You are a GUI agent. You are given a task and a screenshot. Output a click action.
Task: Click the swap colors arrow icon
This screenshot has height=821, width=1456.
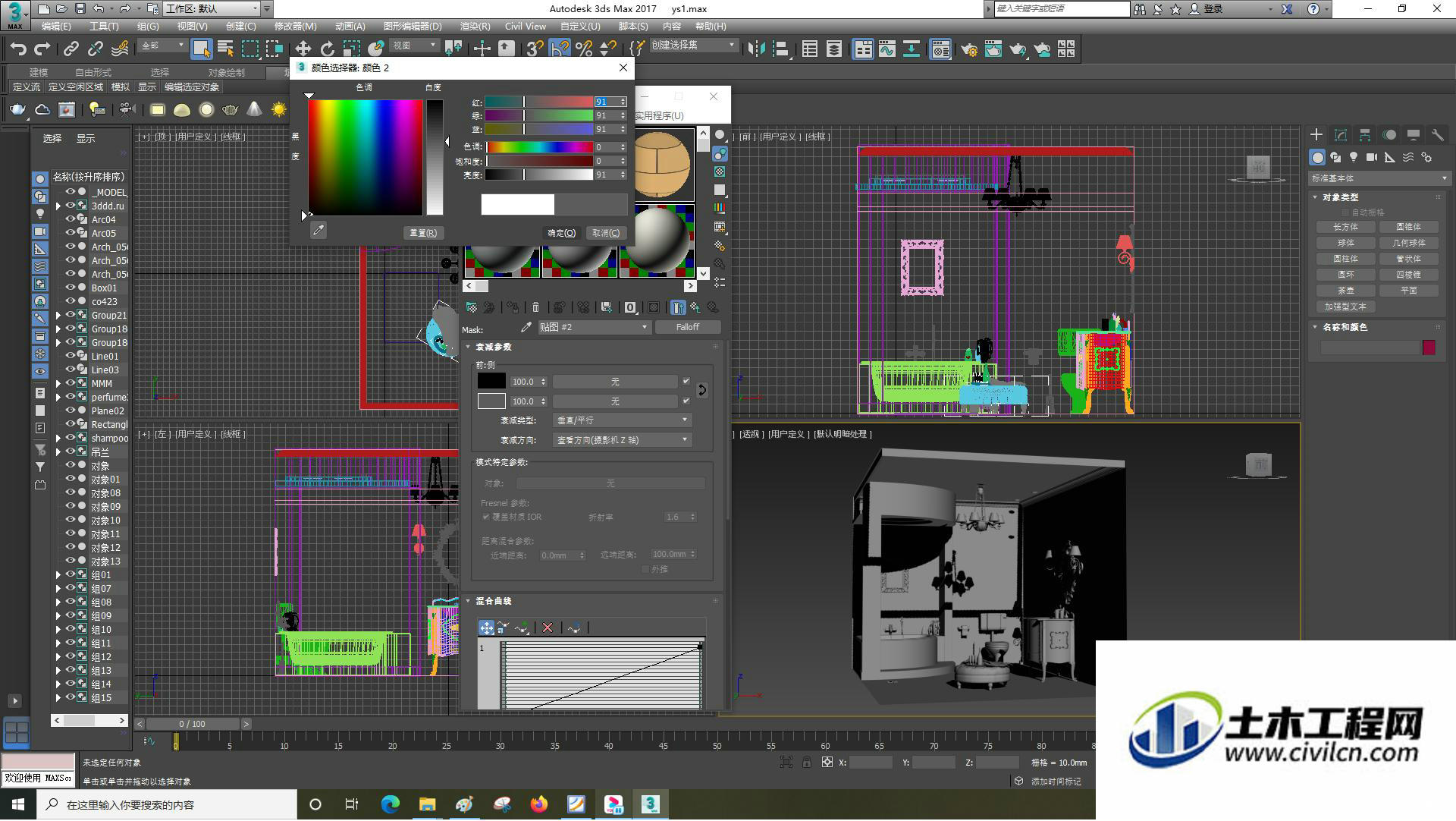[701, 390]
